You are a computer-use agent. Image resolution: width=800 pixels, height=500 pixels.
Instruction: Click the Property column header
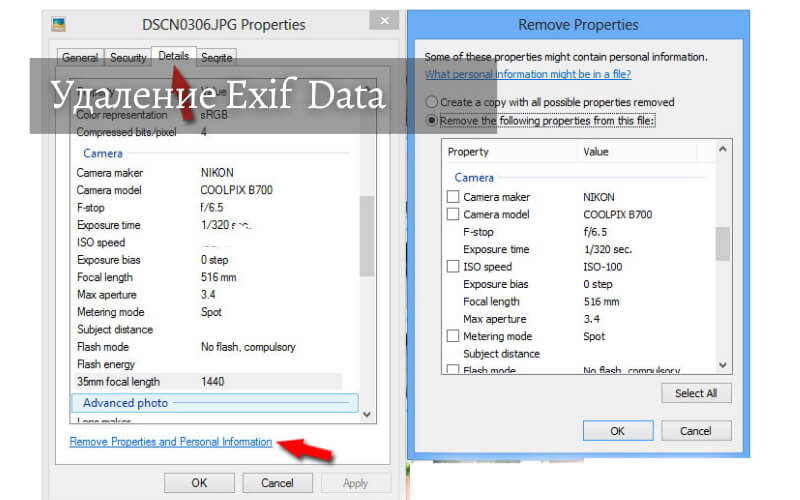tap(510, 152)
